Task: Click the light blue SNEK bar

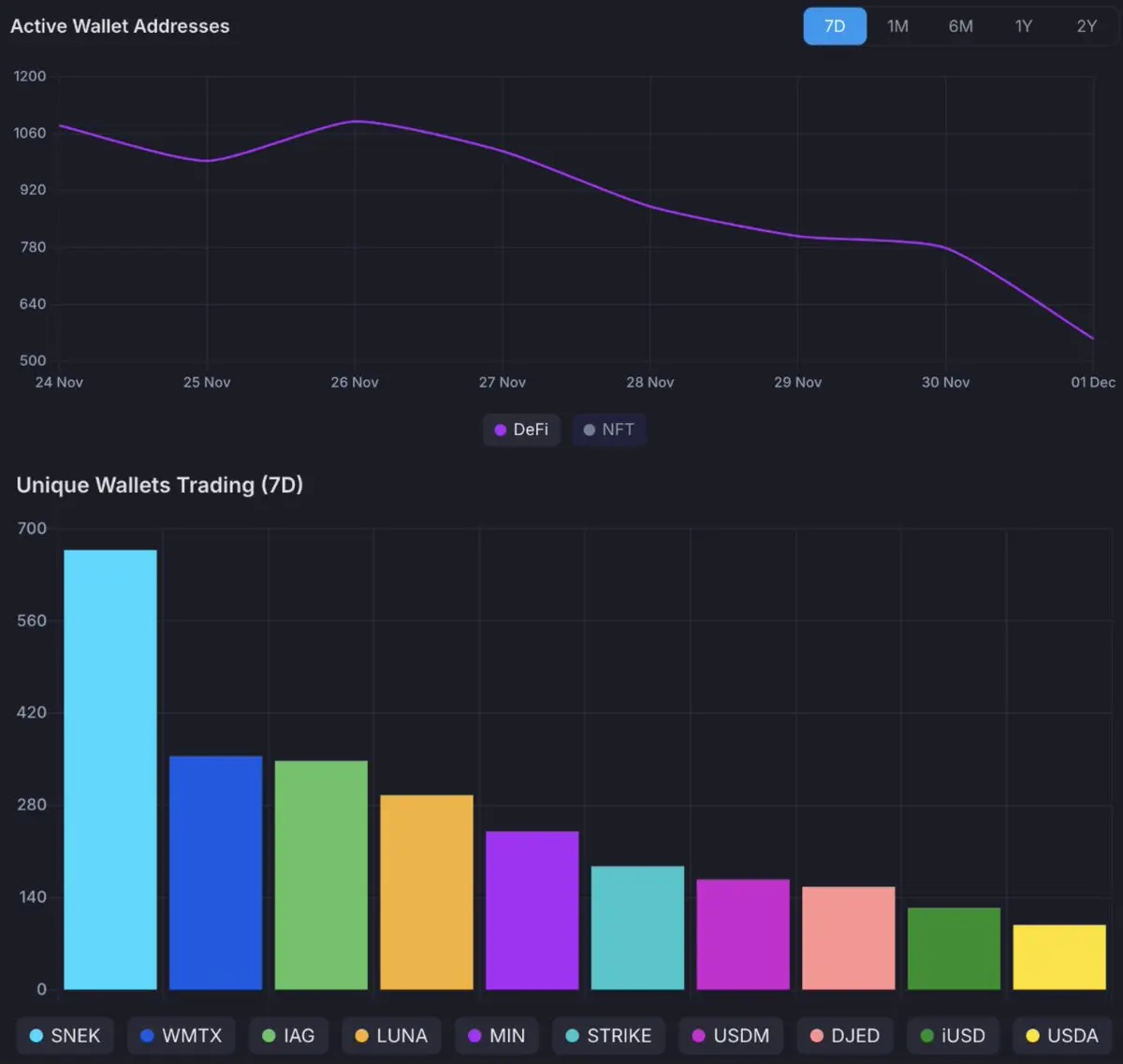Action: pyautogui.click(x=110, y=769)
